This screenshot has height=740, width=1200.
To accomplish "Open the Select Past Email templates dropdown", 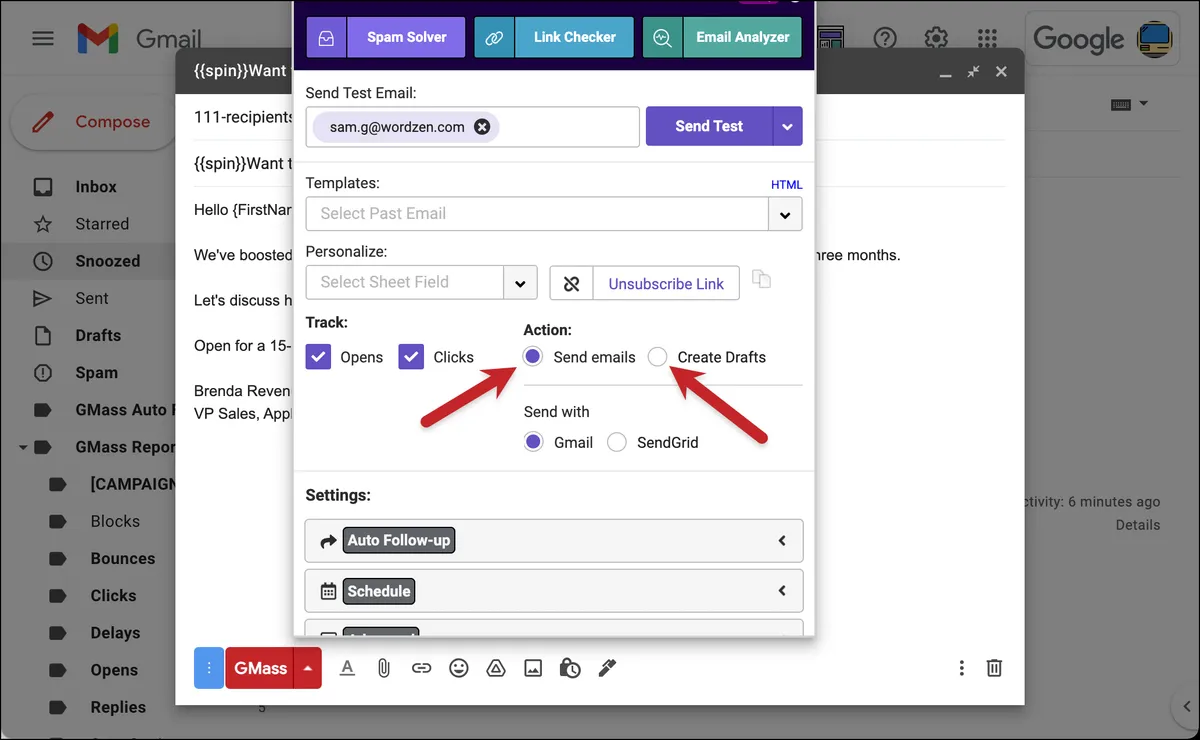I will coord(785,214).
